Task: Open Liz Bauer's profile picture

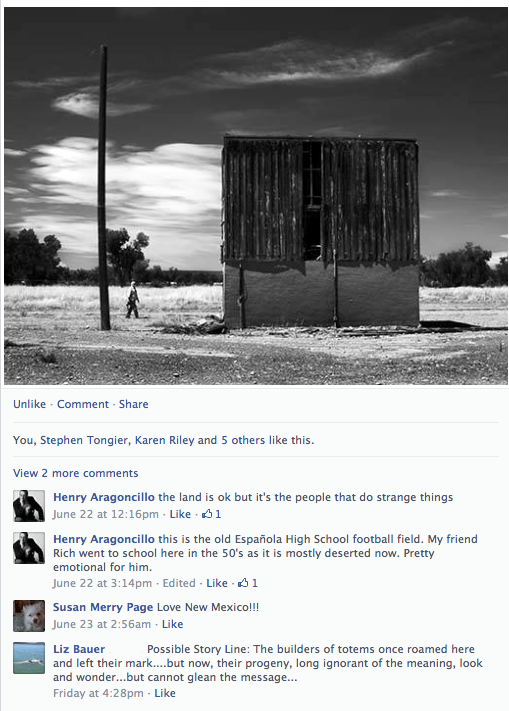Action: (x=29, y=658)
